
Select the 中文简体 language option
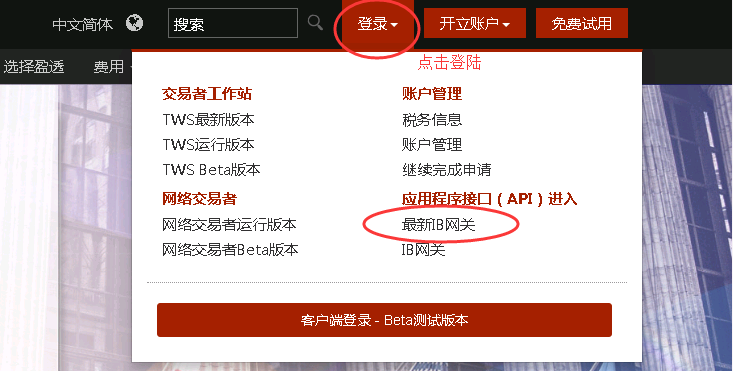pyautogui.click(x=83, y=24)
